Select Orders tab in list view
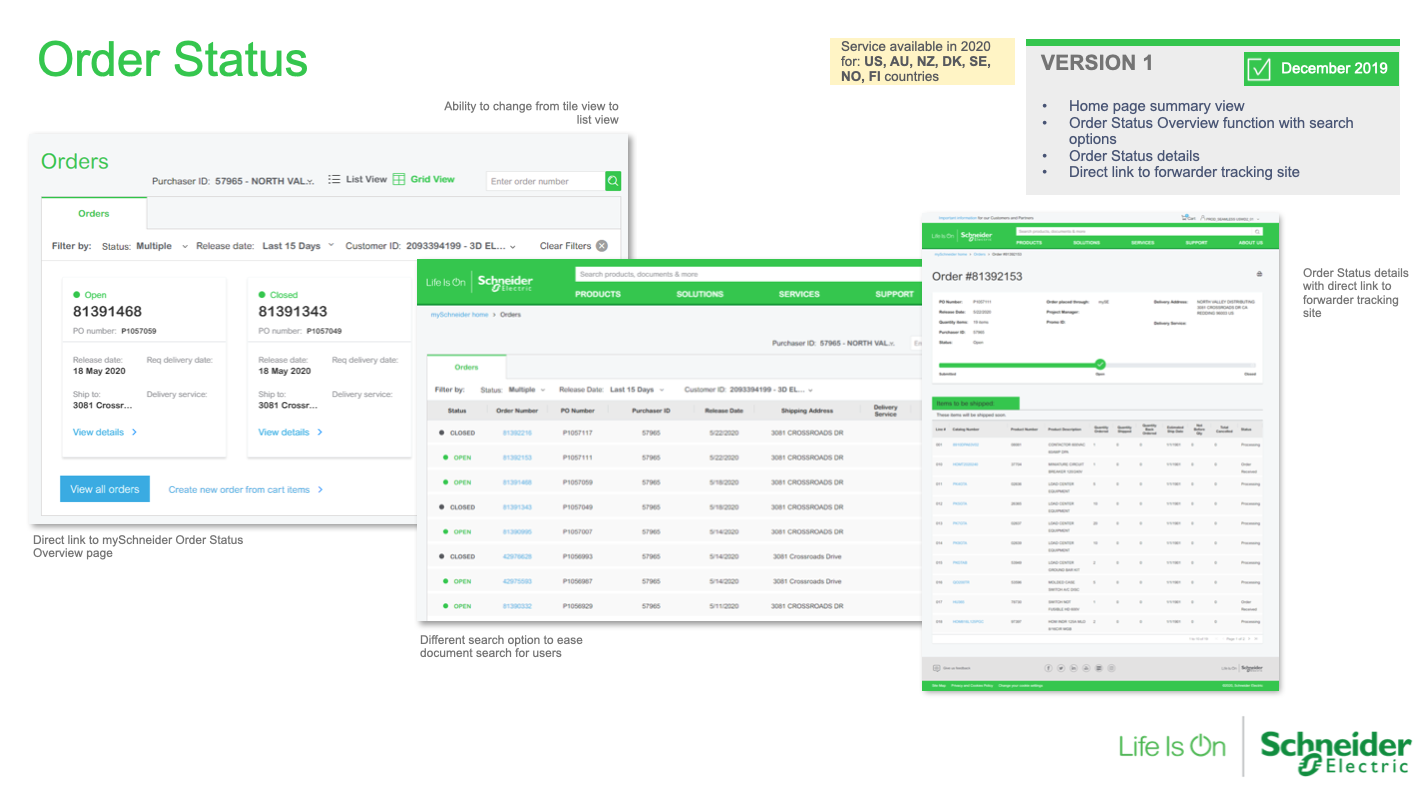Image resolution: width=1426 pixels, height=798 pixels. [467, 367]
